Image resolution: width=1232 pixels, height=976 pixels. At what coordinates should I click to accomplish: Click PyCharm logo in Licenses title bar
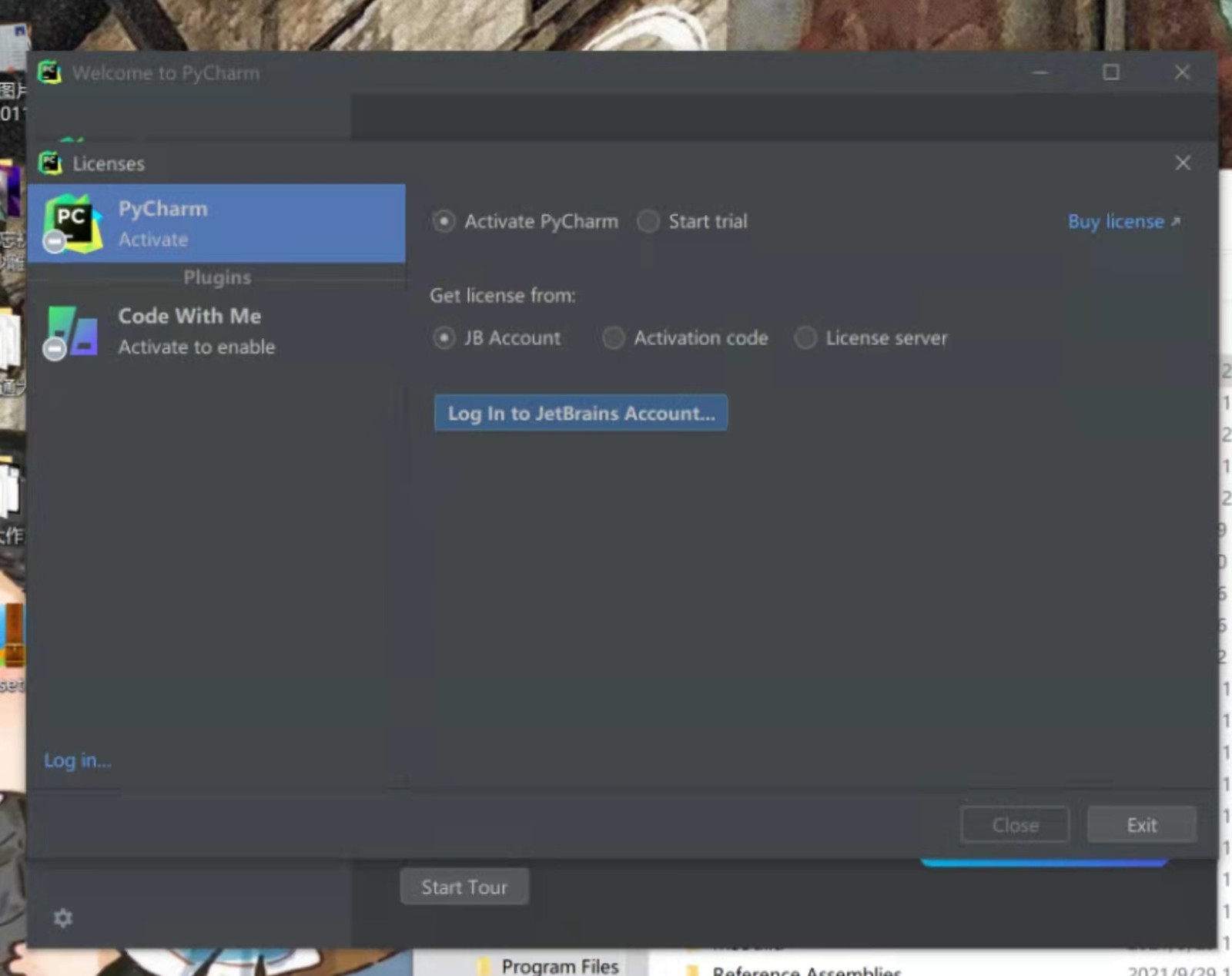click(x=50, y=163)
